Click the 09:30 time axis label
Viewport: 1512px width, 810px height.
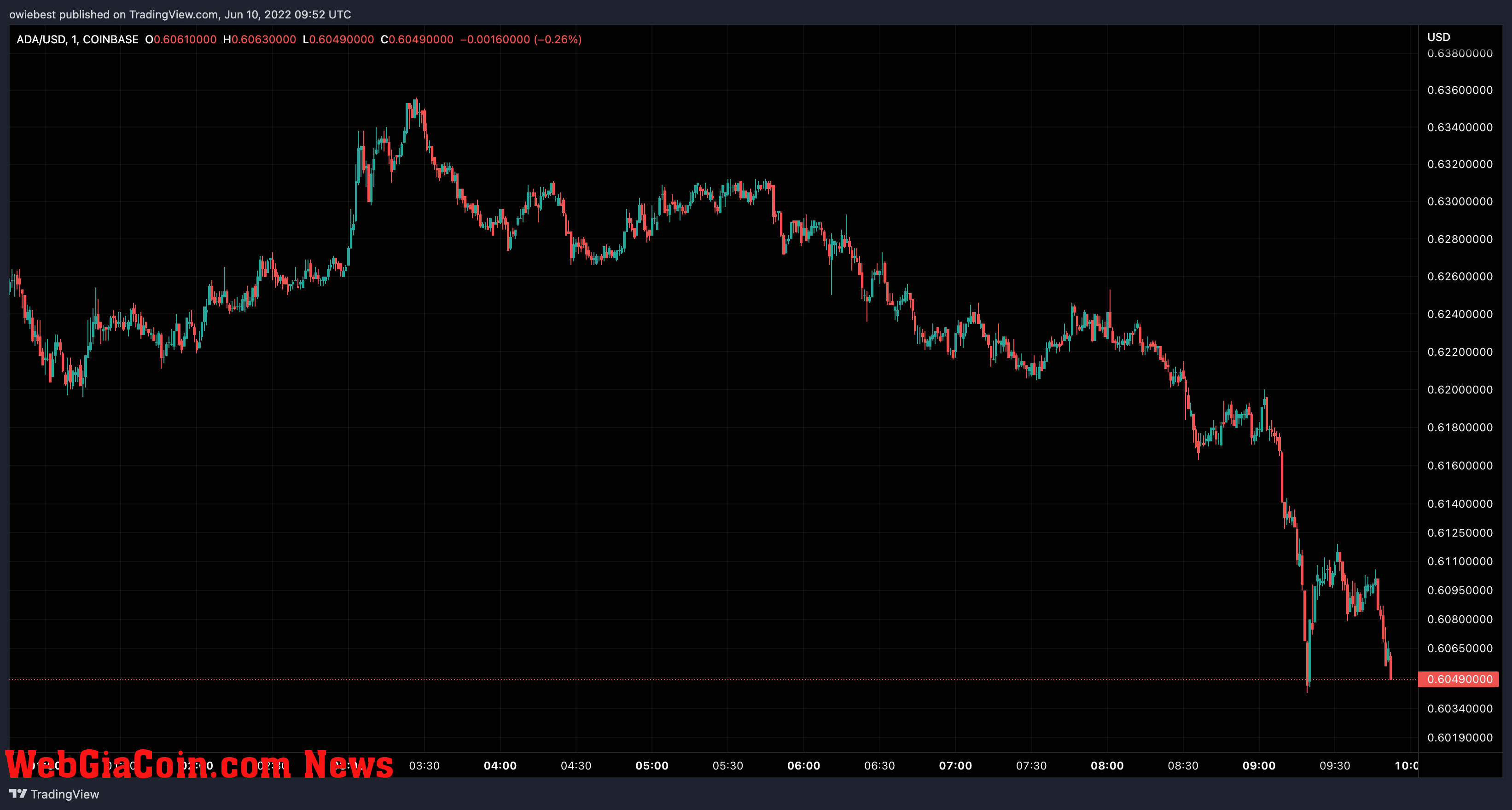click(1335, 765)
